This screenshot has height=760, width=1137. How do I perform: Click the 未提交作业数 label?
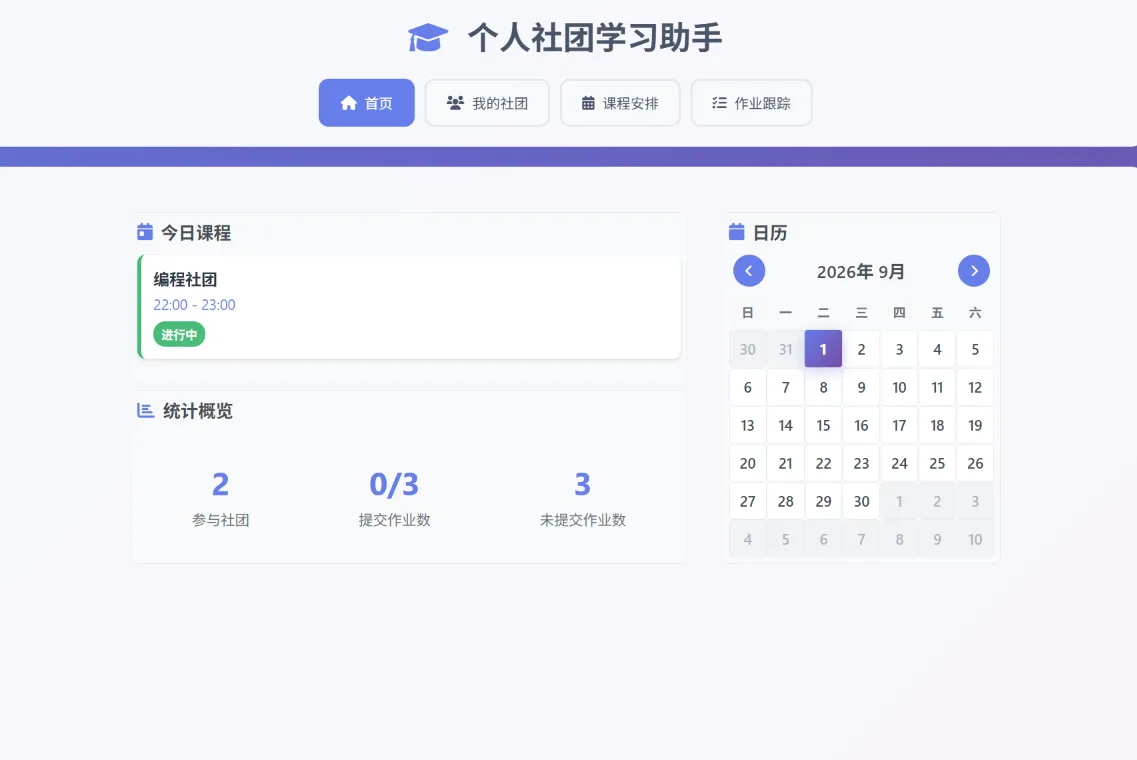[x=583, y=520]
